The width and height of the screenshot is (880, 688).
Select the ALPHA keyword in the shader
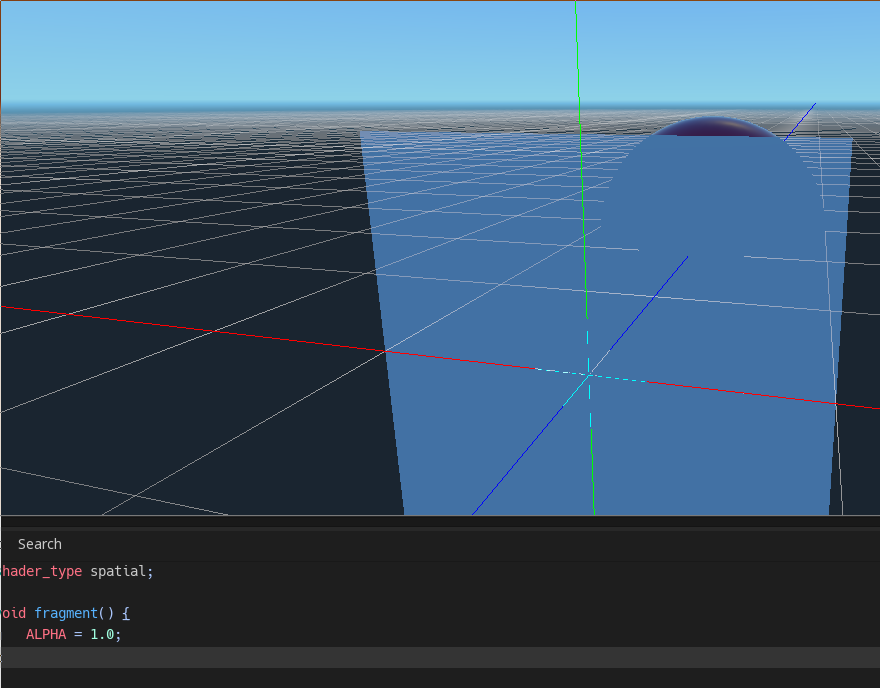click(43, 634)
